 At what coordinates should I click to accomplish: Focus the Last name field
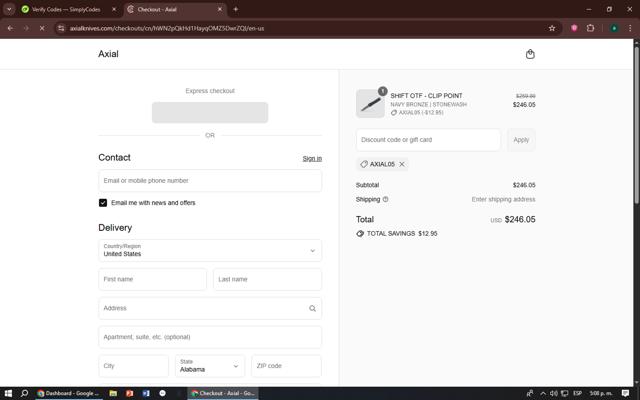coord(267,279)
